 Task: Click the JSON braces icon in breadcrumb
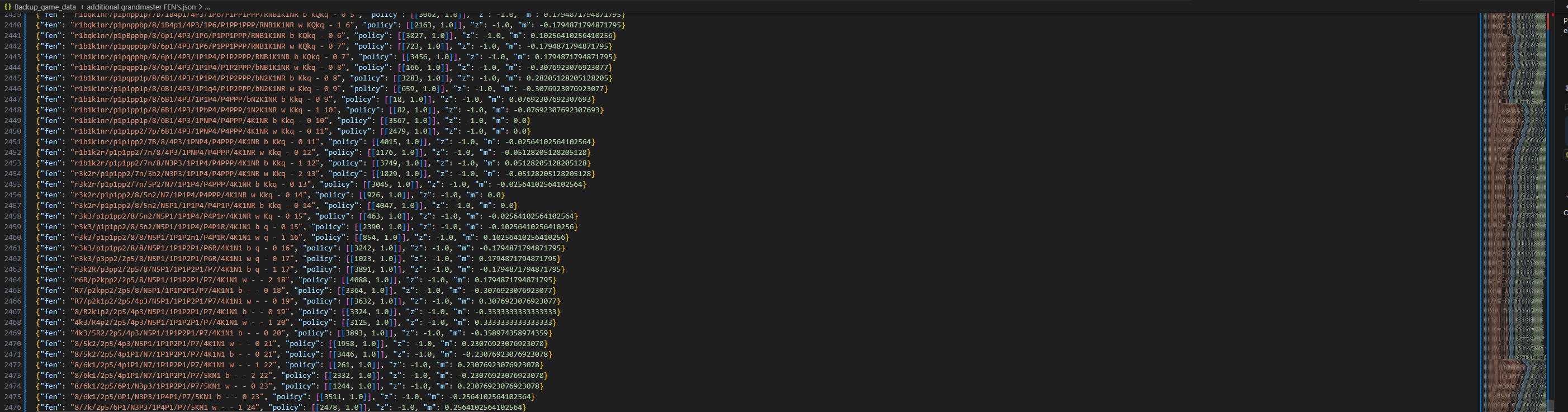[8, 7]
